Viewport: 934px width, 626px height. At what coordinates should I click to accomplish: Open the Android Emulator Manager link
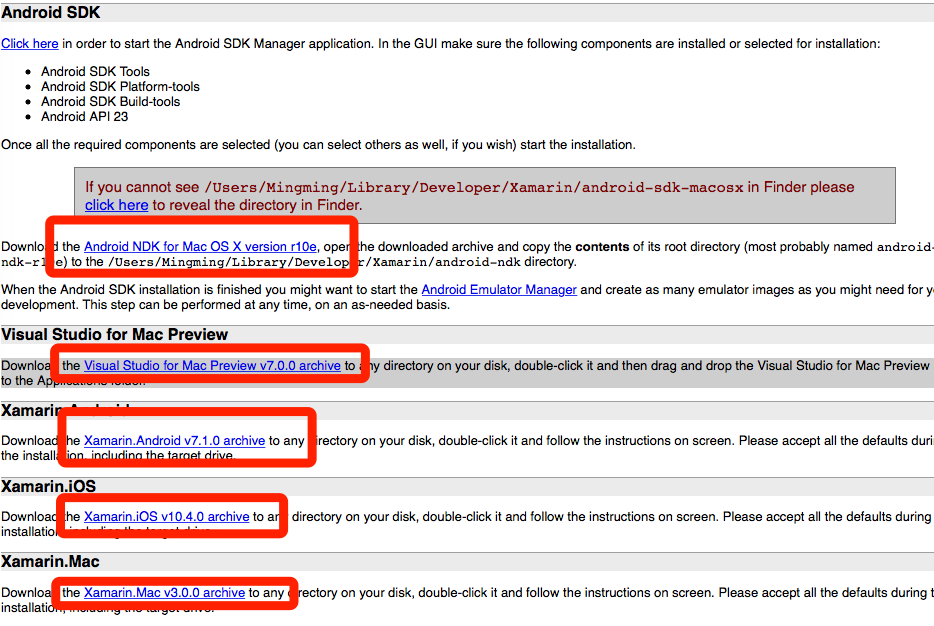click(x=499, y=289)
